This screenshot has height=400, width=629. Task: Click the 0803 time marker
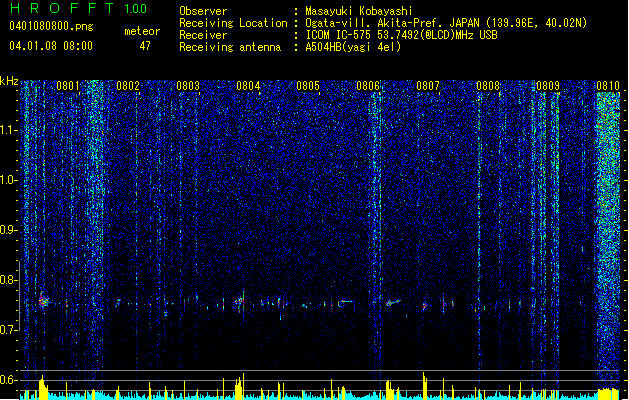[x=188, y=86]
